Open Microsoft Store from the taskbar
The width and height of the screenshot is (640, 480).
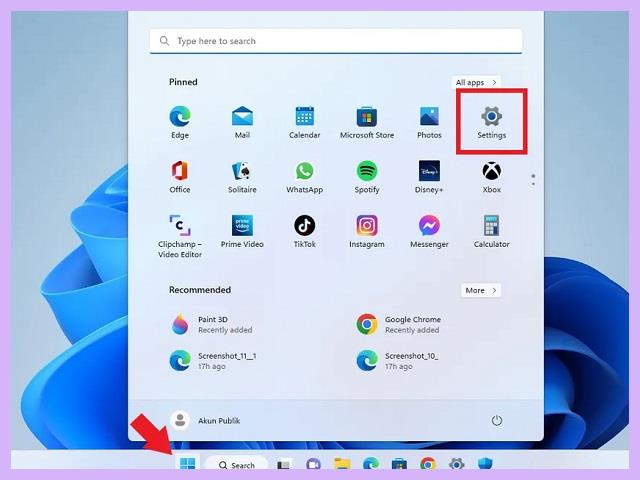pyautogui.click(x=399, y=464)
